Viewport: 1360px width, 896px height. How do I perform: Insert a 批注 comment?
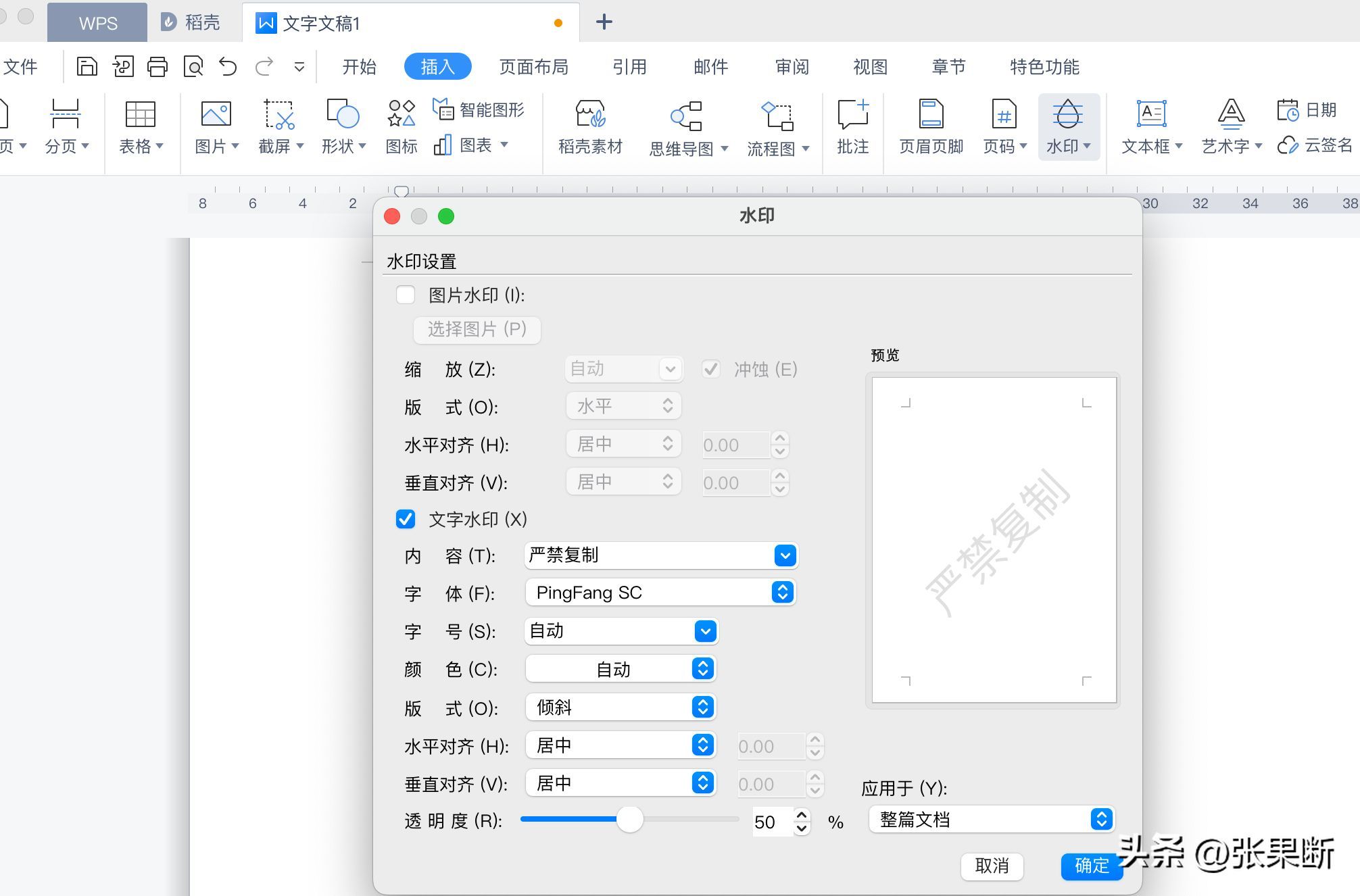point(853,126)
